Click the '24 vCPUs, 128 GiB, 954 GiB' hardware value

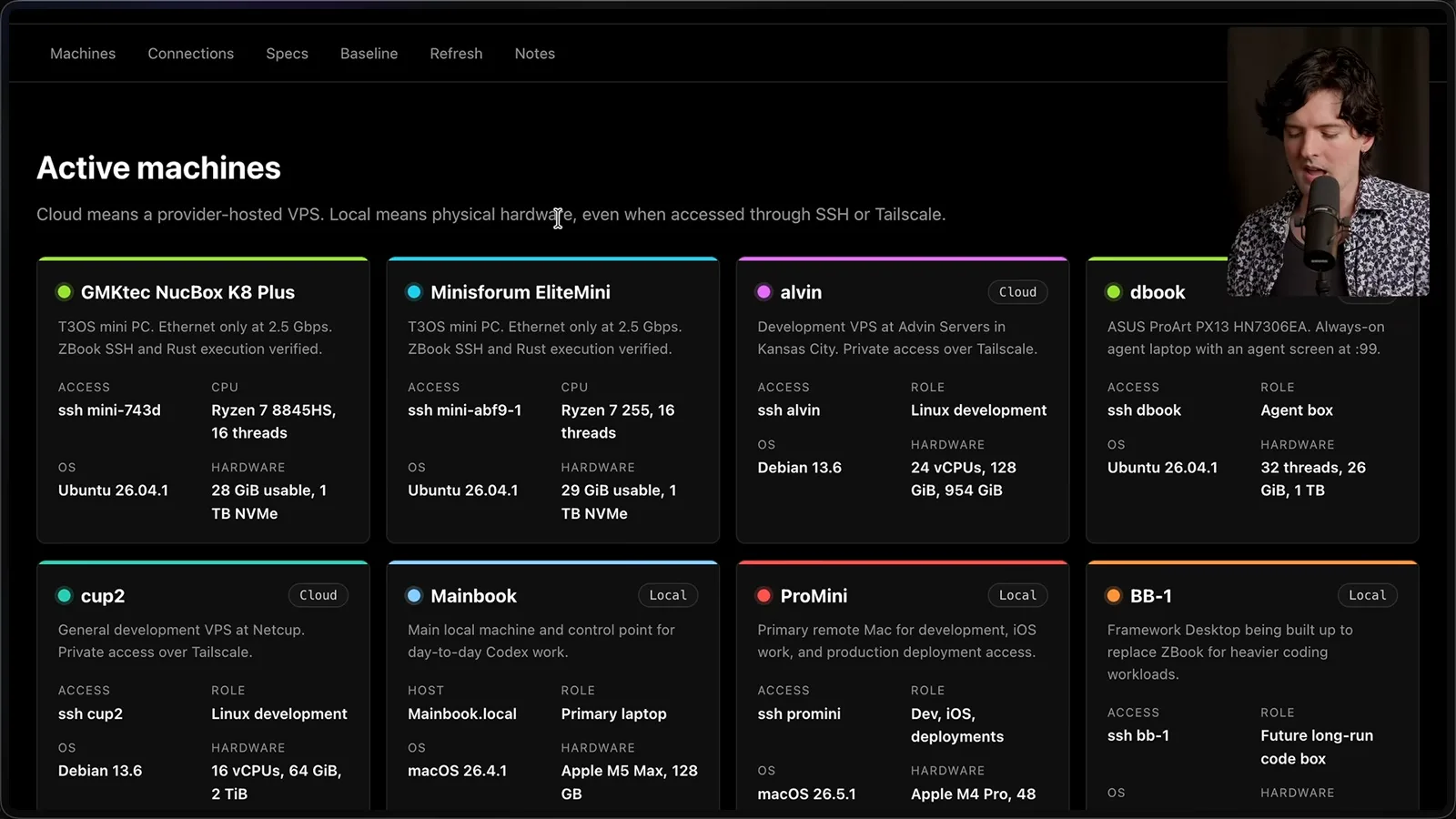tap(964, 479)
